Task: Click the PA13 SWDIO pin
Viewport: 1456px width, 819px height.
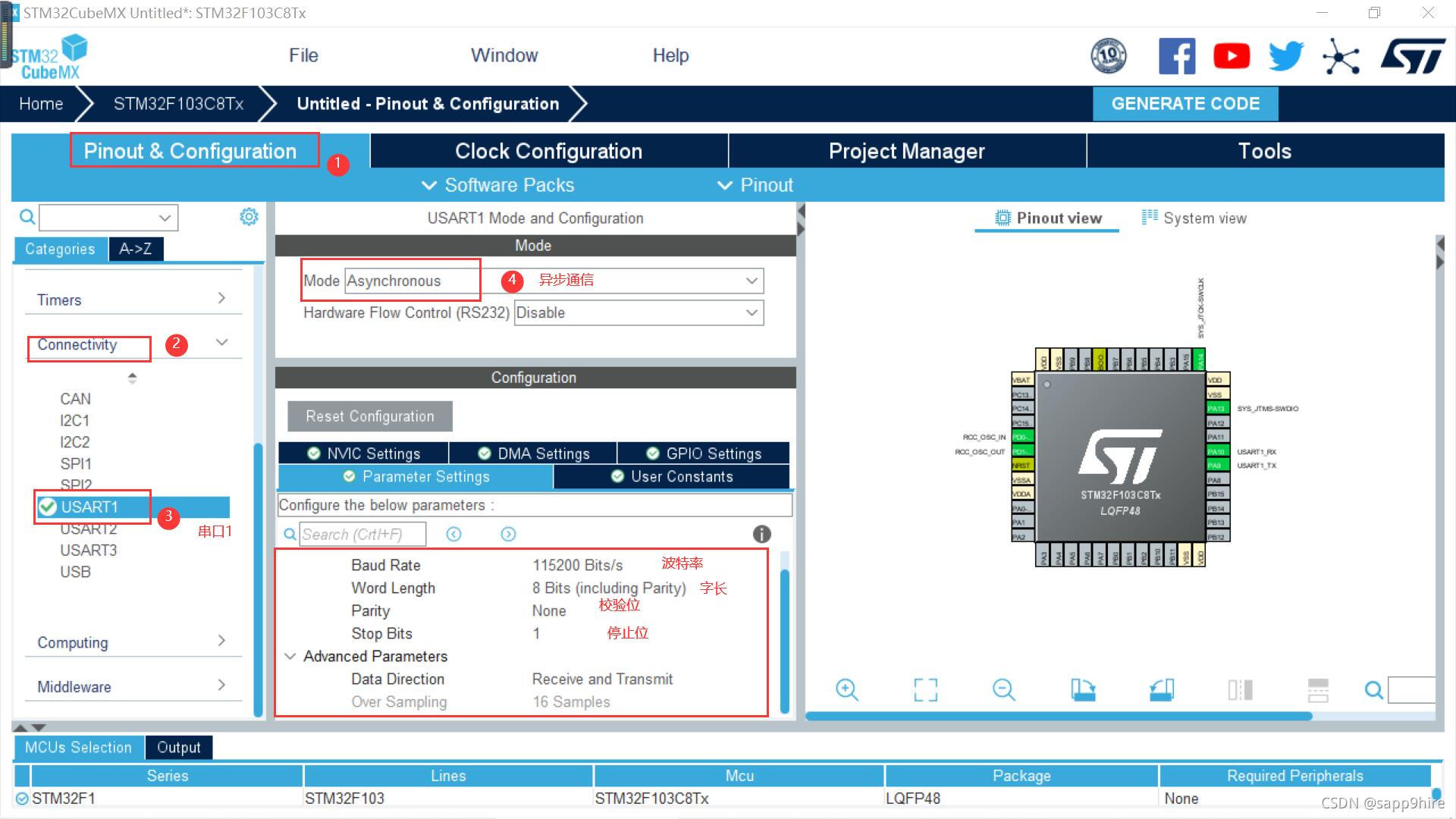Action: [x=1216, y=408]
